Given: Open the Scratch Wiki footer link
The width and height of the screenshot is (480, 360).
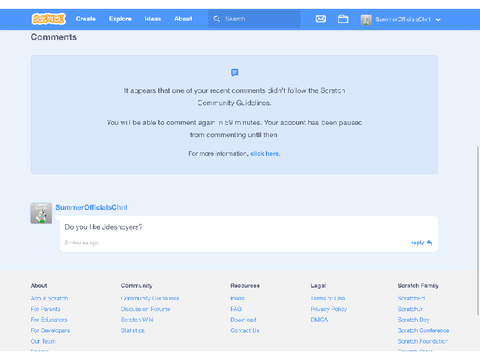Looking at the screenshot, I should pyautogui.click(x=137, y=320).
